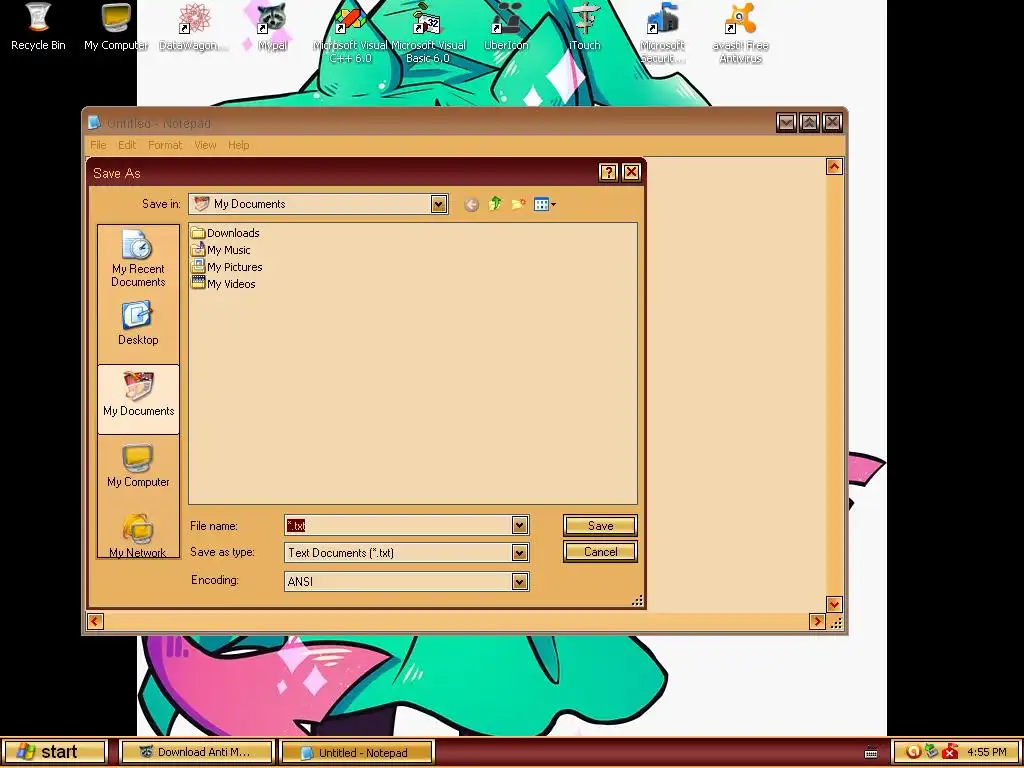The width and height of the screenshot is (1024, 768).
Task: Open Notepad's File menu
Action: point(98,145)
